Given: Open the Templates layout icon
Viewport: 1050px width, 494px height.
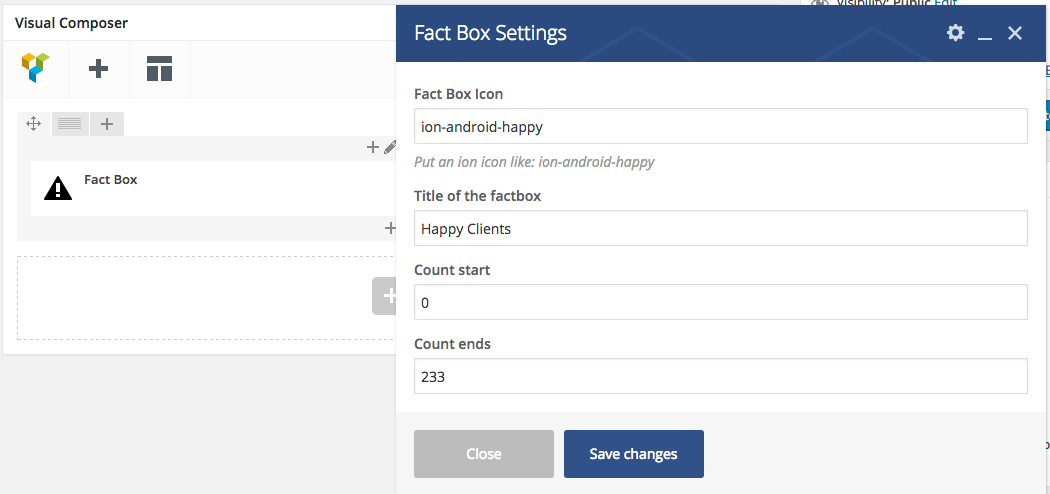Looking at the screenshot, I should (x=159, y=69).
